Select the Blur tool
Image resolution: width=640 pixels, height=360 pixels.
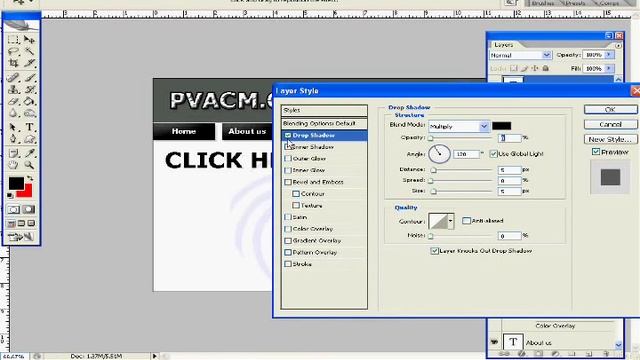(13, 113)
